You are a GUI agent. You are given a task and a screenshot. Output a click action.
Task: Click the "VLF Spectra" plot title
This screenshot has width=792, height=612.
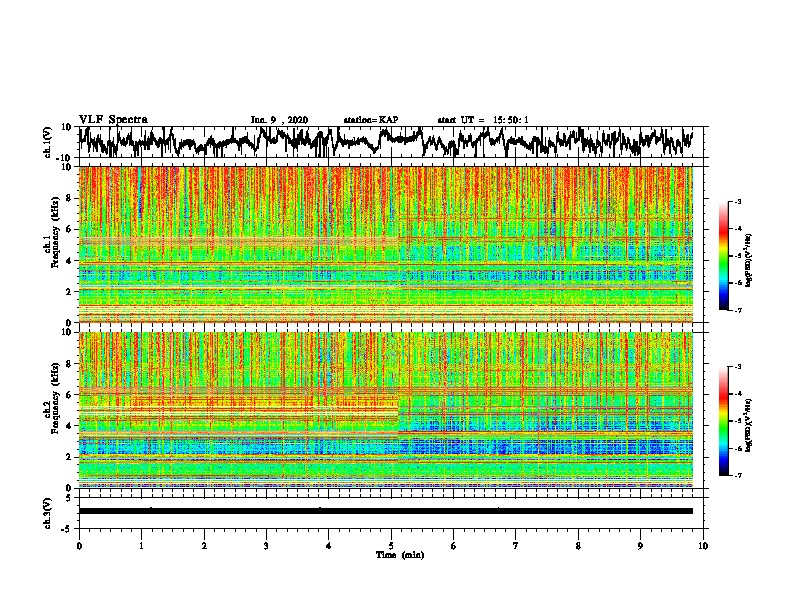click(x=113, y=120)
